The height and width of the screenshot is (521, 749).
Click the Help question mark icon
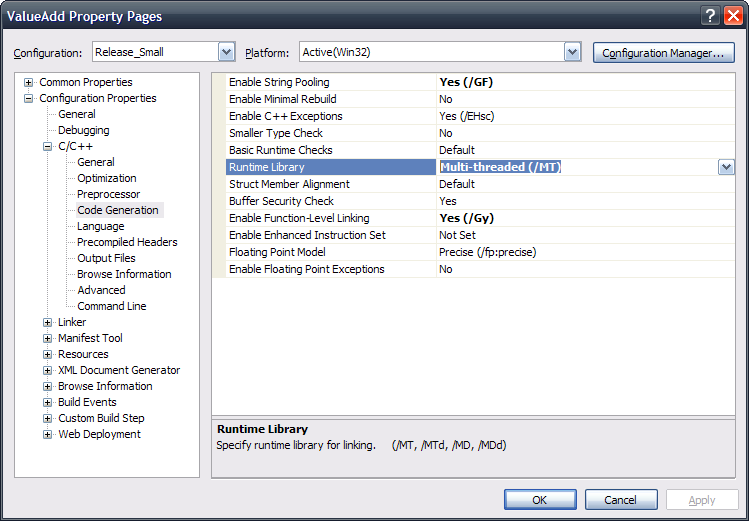(710, 15)
